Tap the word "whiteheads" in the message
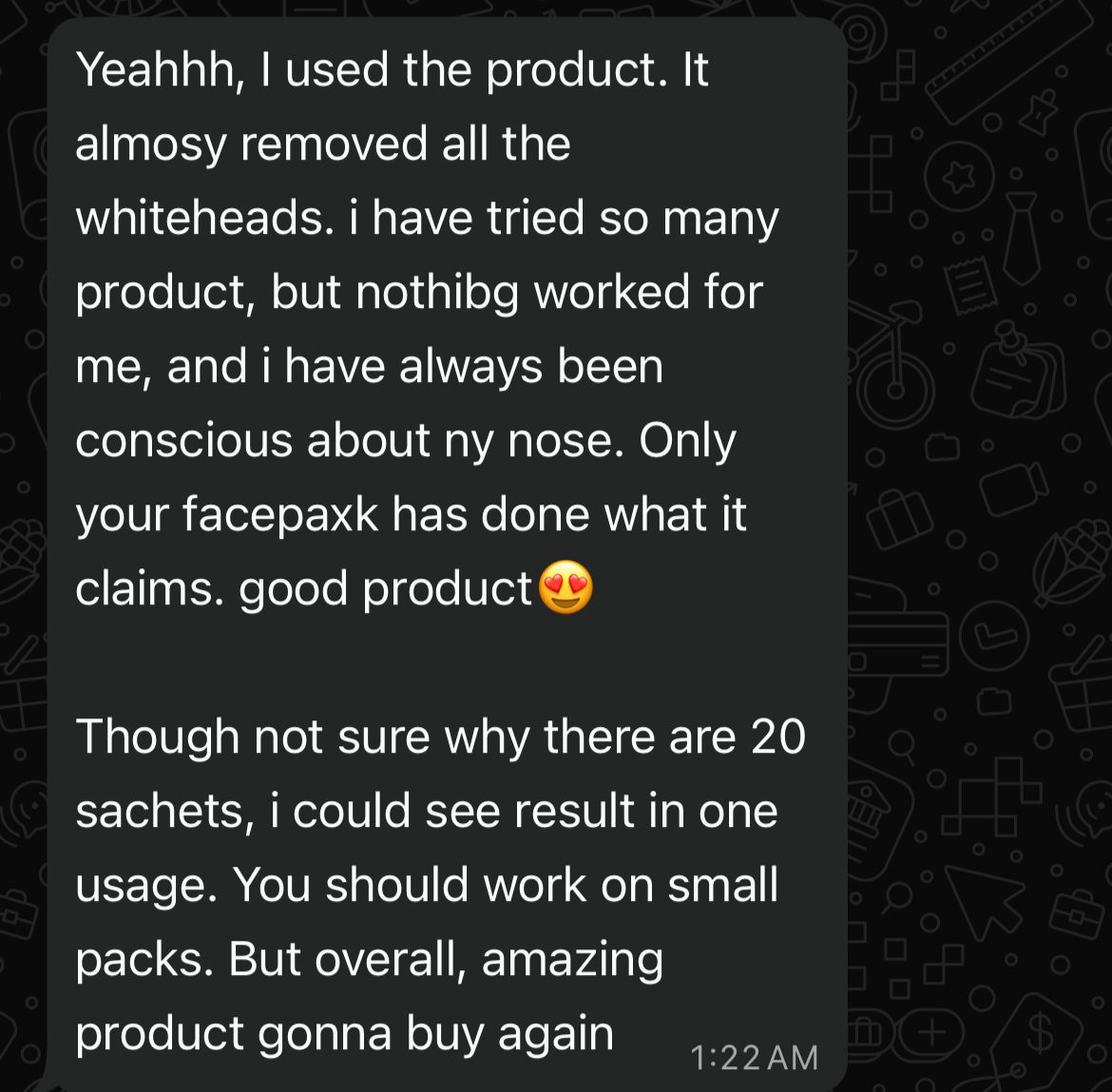 click(x=198, y=218)
